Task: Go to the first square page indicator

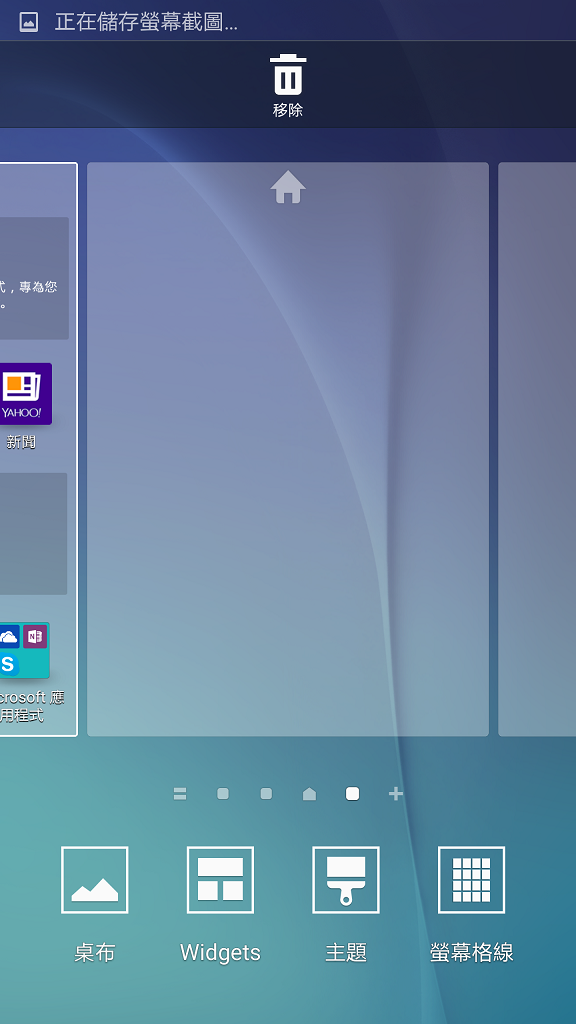Action: (x=223, y=793)
